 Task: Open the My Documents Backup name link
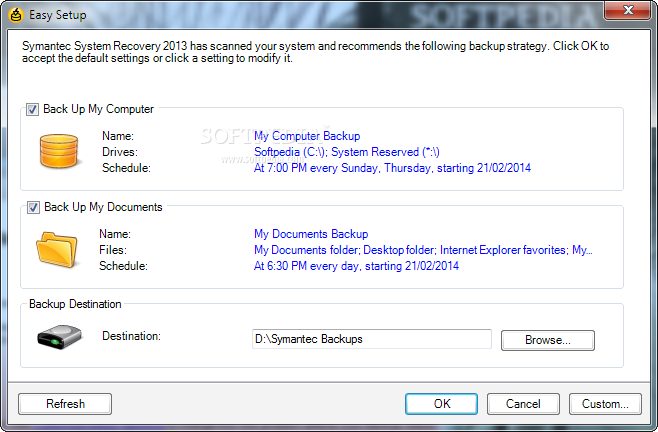[311, 234]
